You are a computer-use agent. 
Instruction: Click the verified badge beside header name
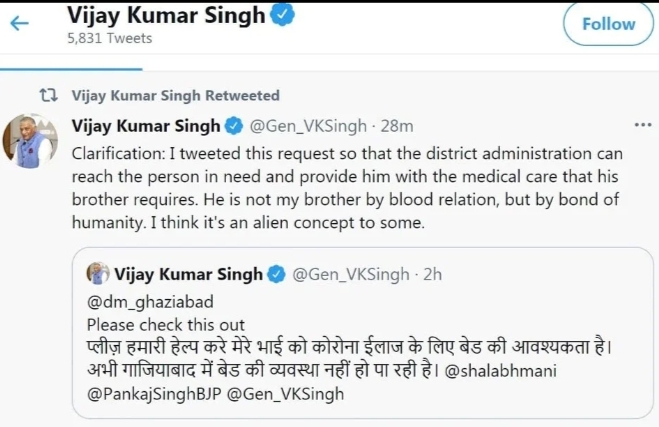284,15
